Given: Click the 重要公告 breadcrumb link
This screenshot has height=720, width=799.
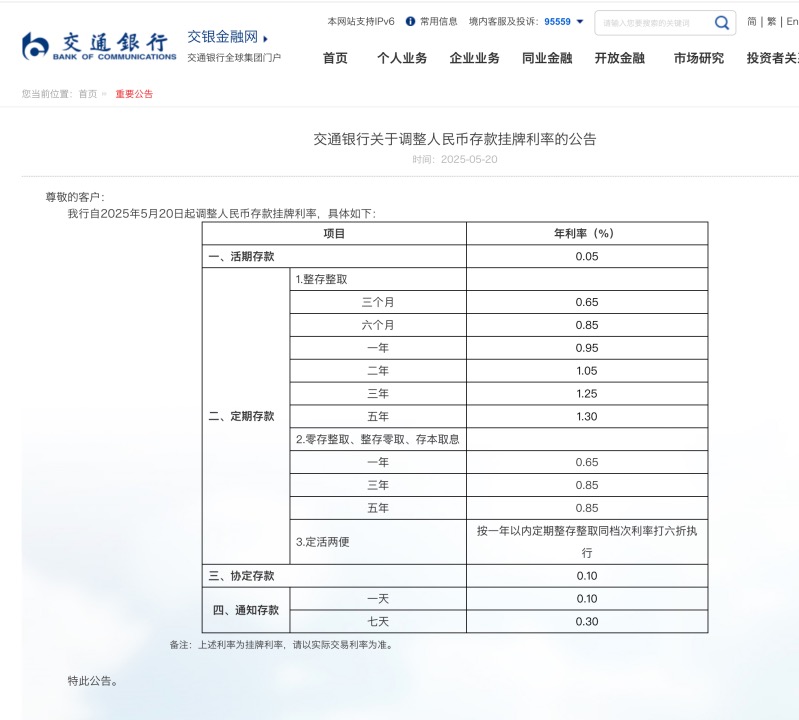Looking at the screenshot, I should pyautogui.click(x=134, y=94).
